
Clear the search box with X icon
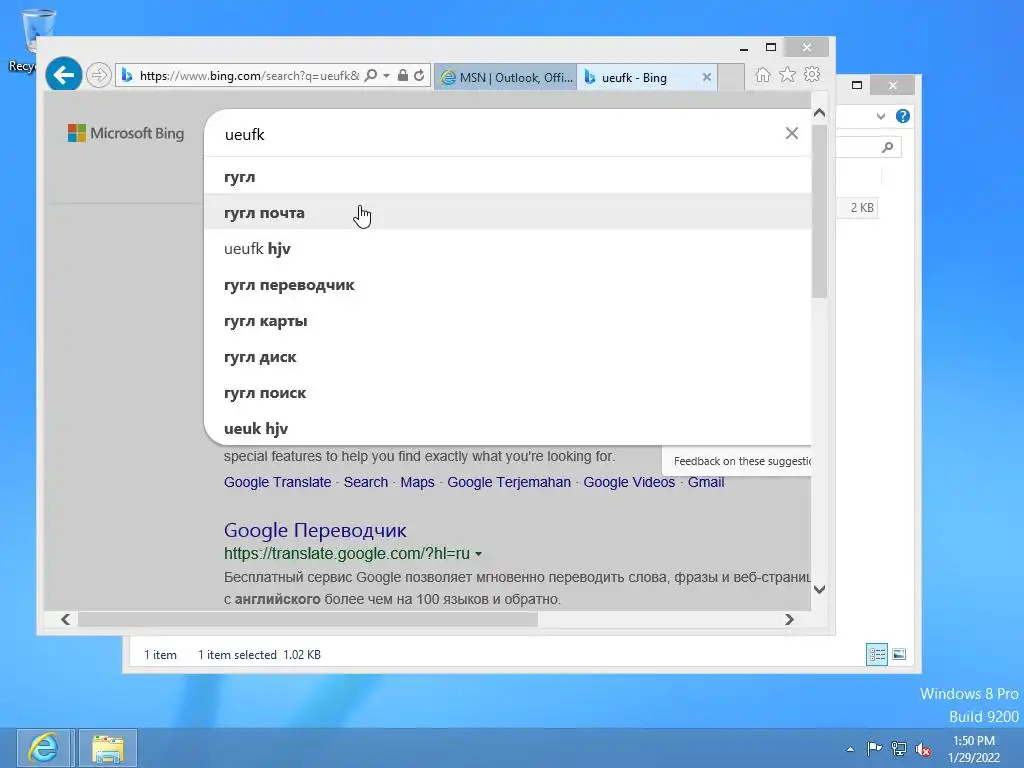pos(792,133)
